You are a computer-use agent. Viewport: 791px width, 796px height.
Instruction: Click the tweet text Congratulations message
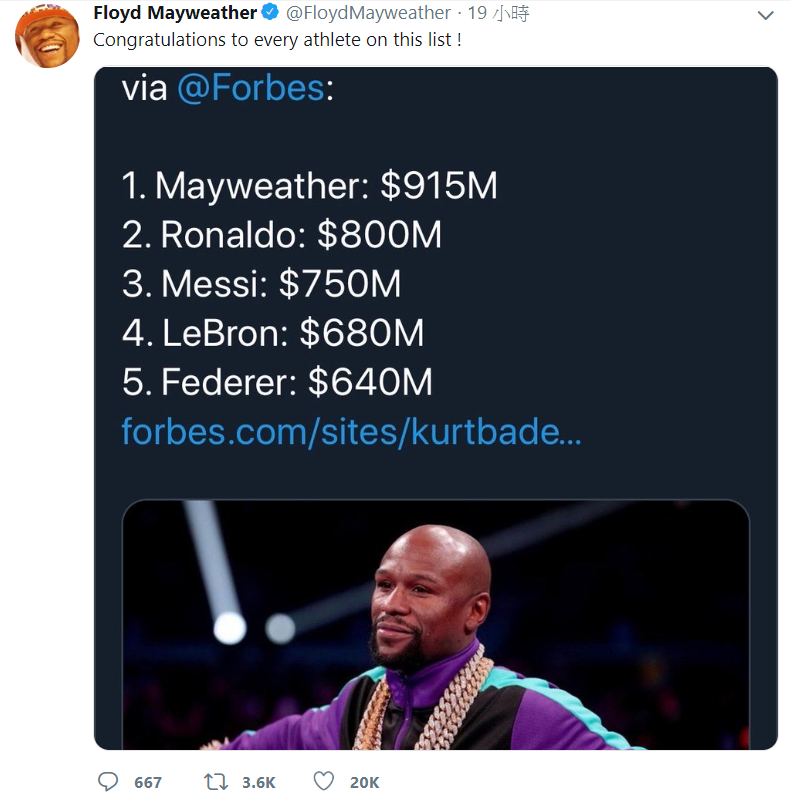pos(277,40)
